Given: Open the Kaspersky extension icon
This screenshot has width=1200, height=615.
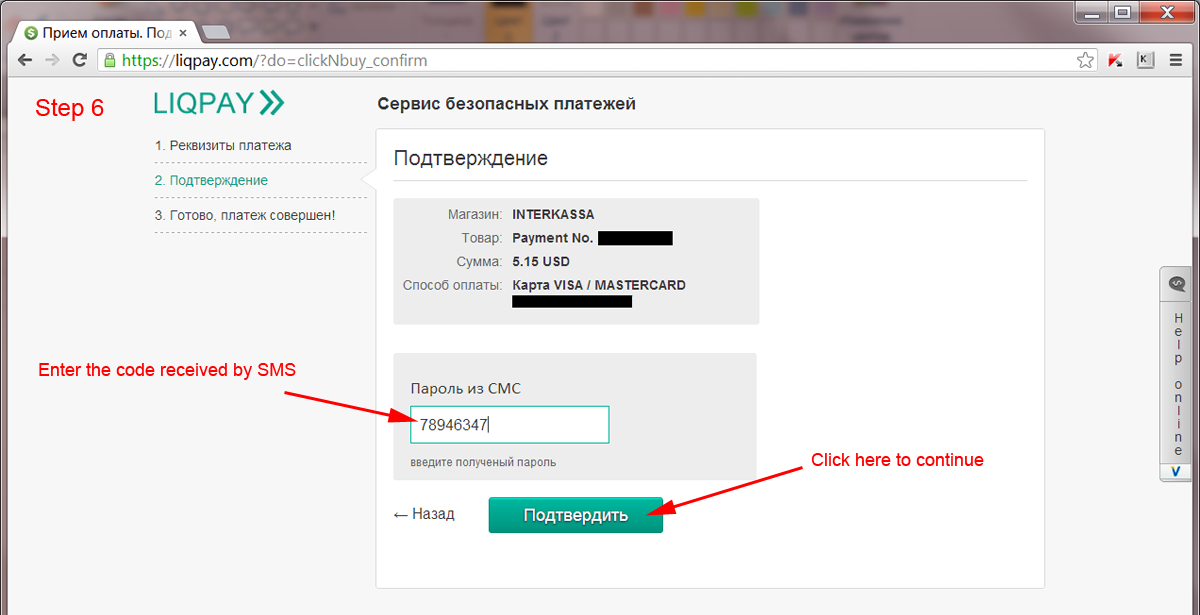Looking at the screenshot, I should [x=1115, y=60].
